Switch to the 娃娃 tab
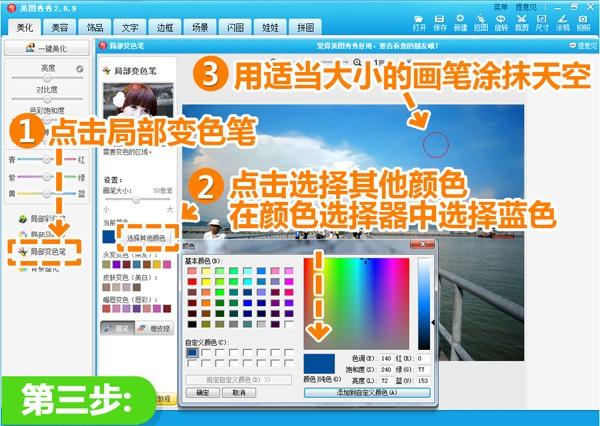 pyautogui.click(x=270, y=28)
